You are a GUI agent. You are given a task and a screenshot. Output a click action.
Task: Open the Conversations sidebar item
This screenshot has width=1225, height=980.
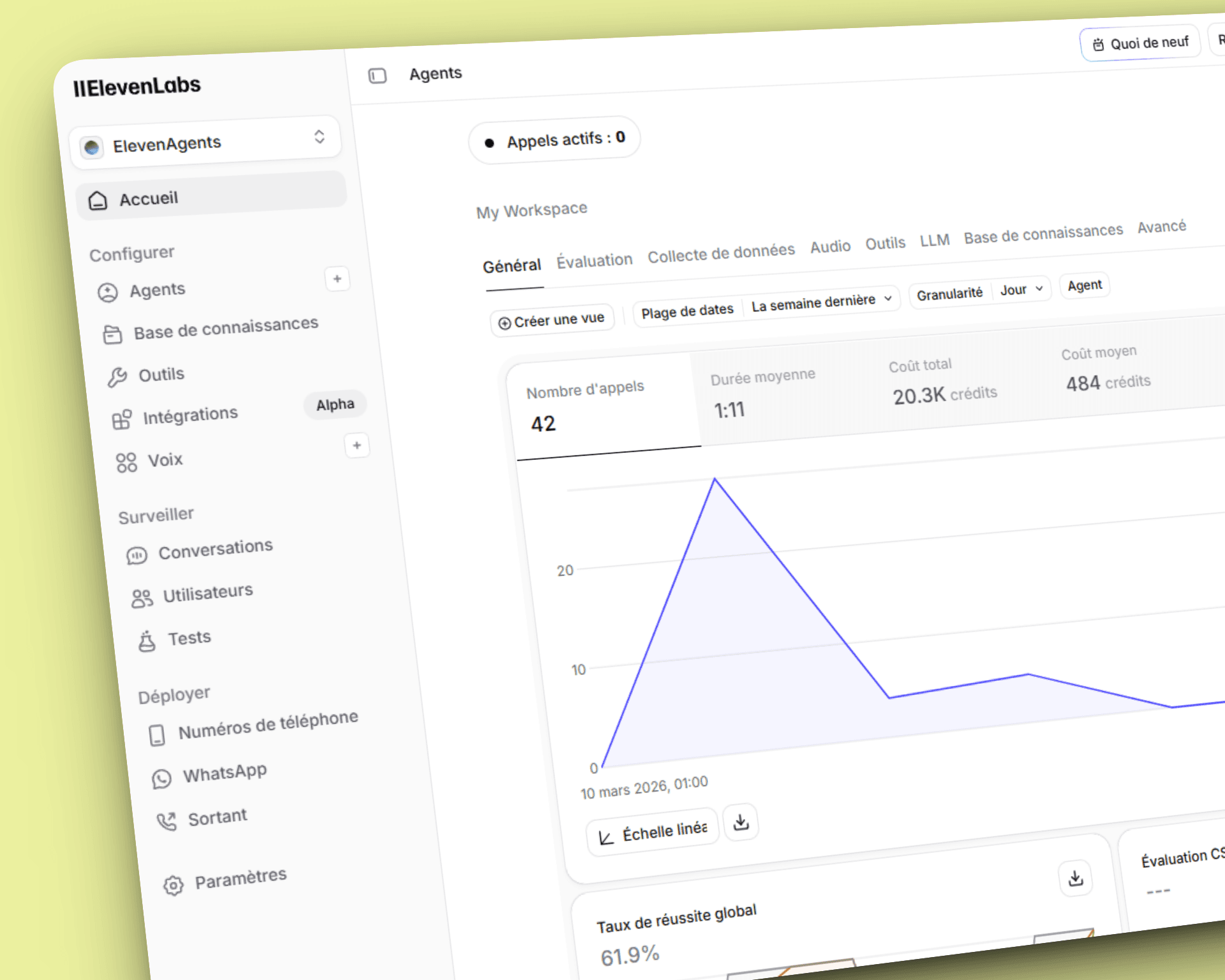coord(215,549)
